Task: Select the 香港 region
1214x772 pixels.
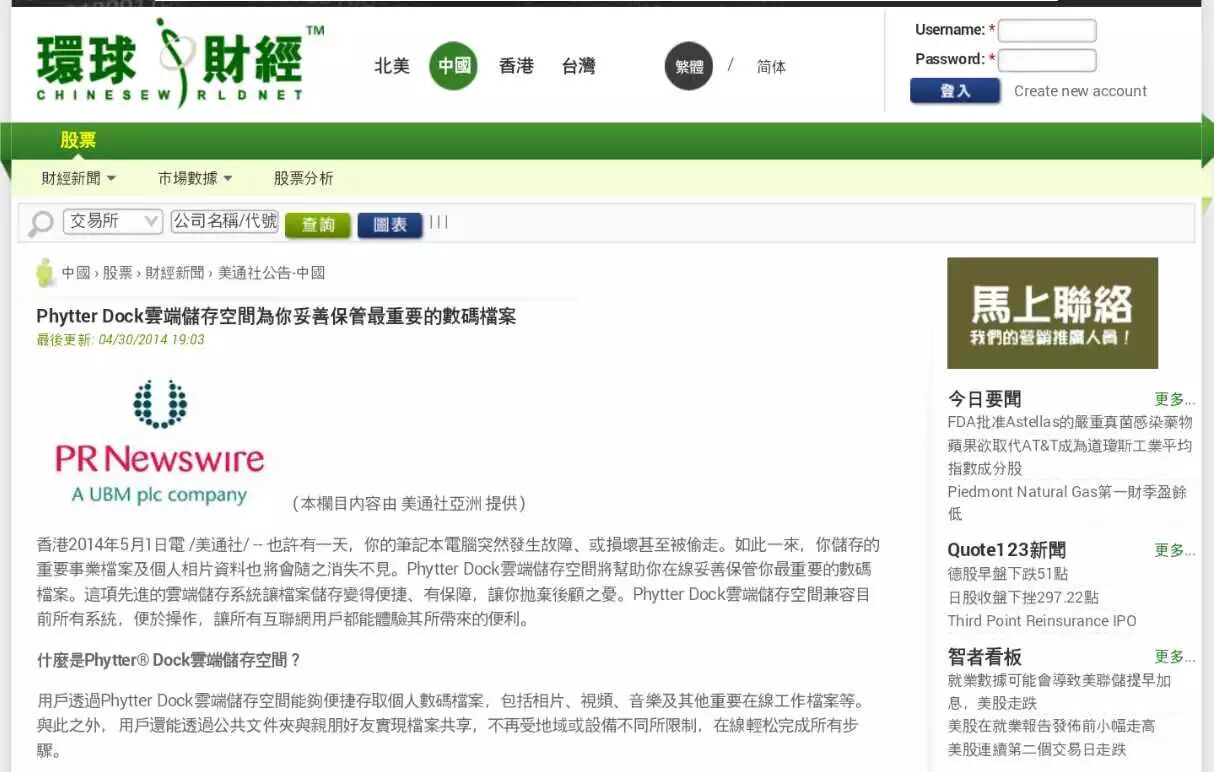Action: (516, 66)
